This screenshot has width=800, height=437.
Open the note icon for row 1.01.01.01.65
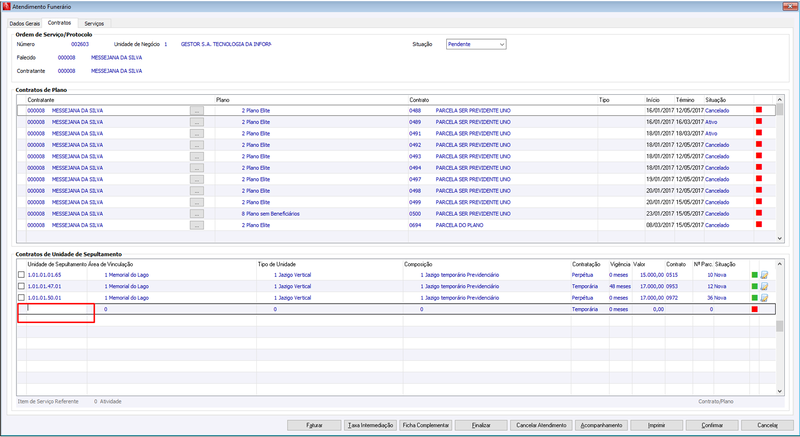[x=764, y=275]
